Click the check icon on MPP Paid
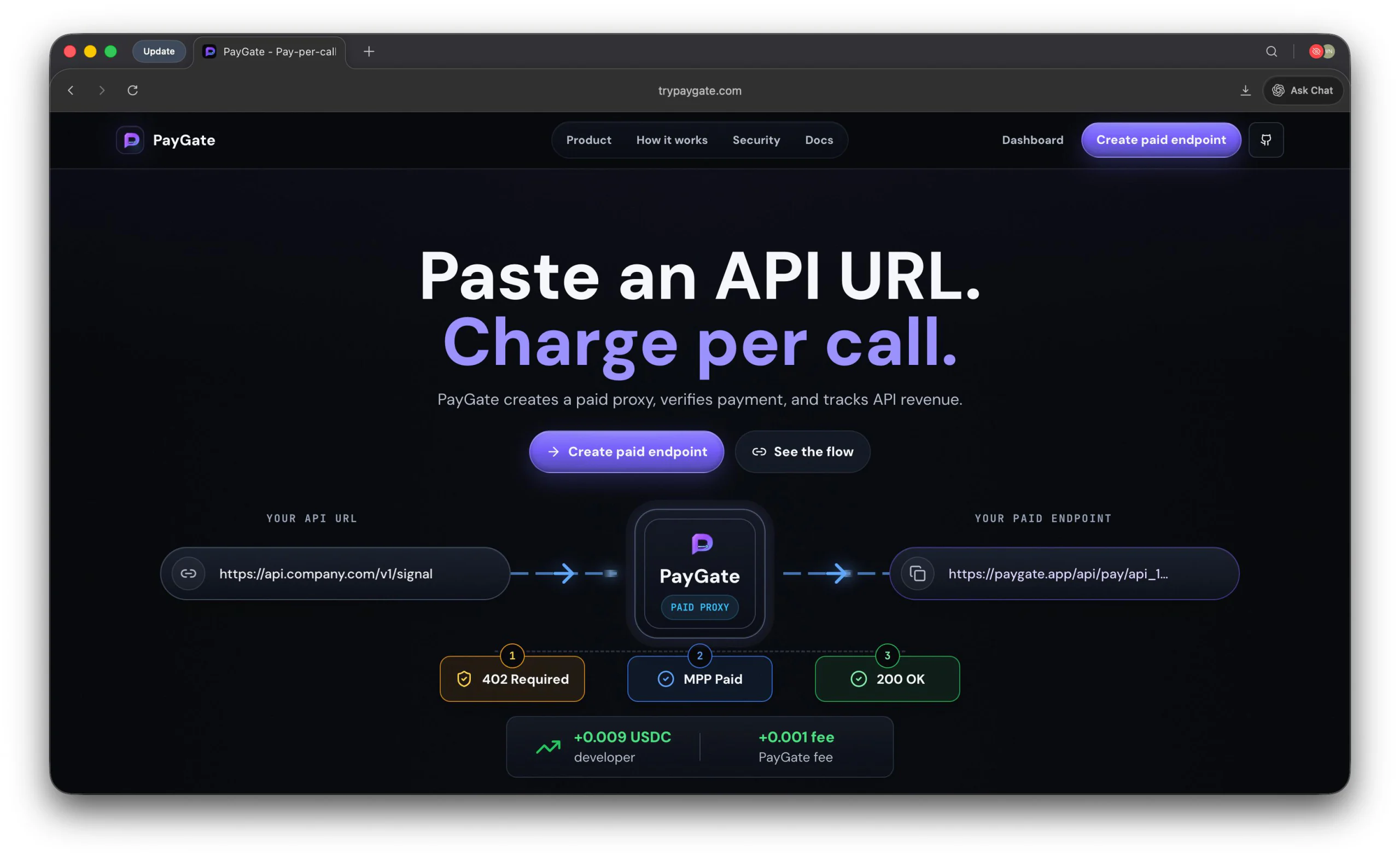The image size is (1400, 860). pyautogui.click(x=665, y=678)
